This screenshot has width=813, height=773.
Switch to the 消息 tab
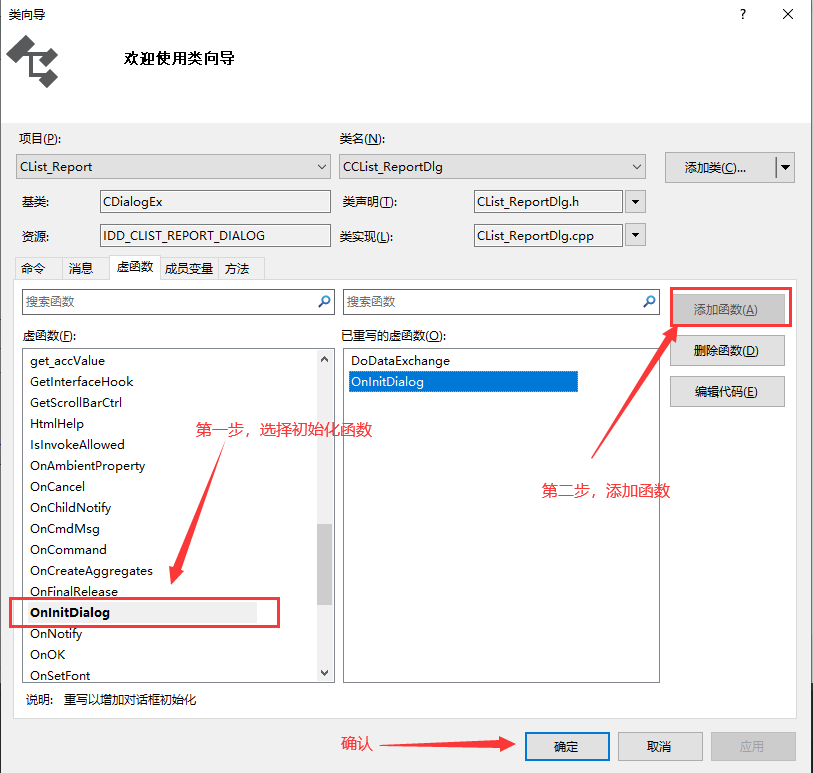[82, 268]
